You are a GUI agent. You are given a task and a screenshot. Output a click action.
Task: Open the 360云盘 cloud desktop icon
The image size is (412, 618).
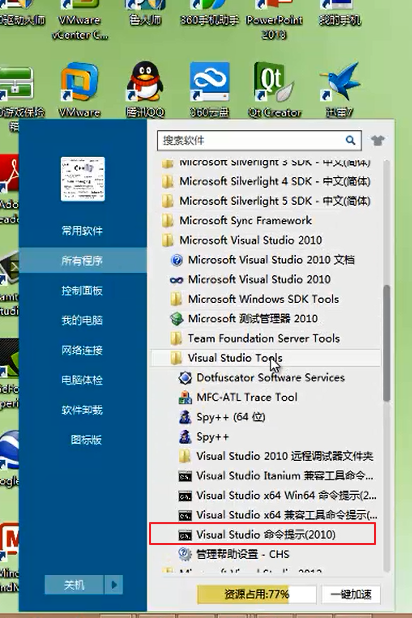click(209, 82)
